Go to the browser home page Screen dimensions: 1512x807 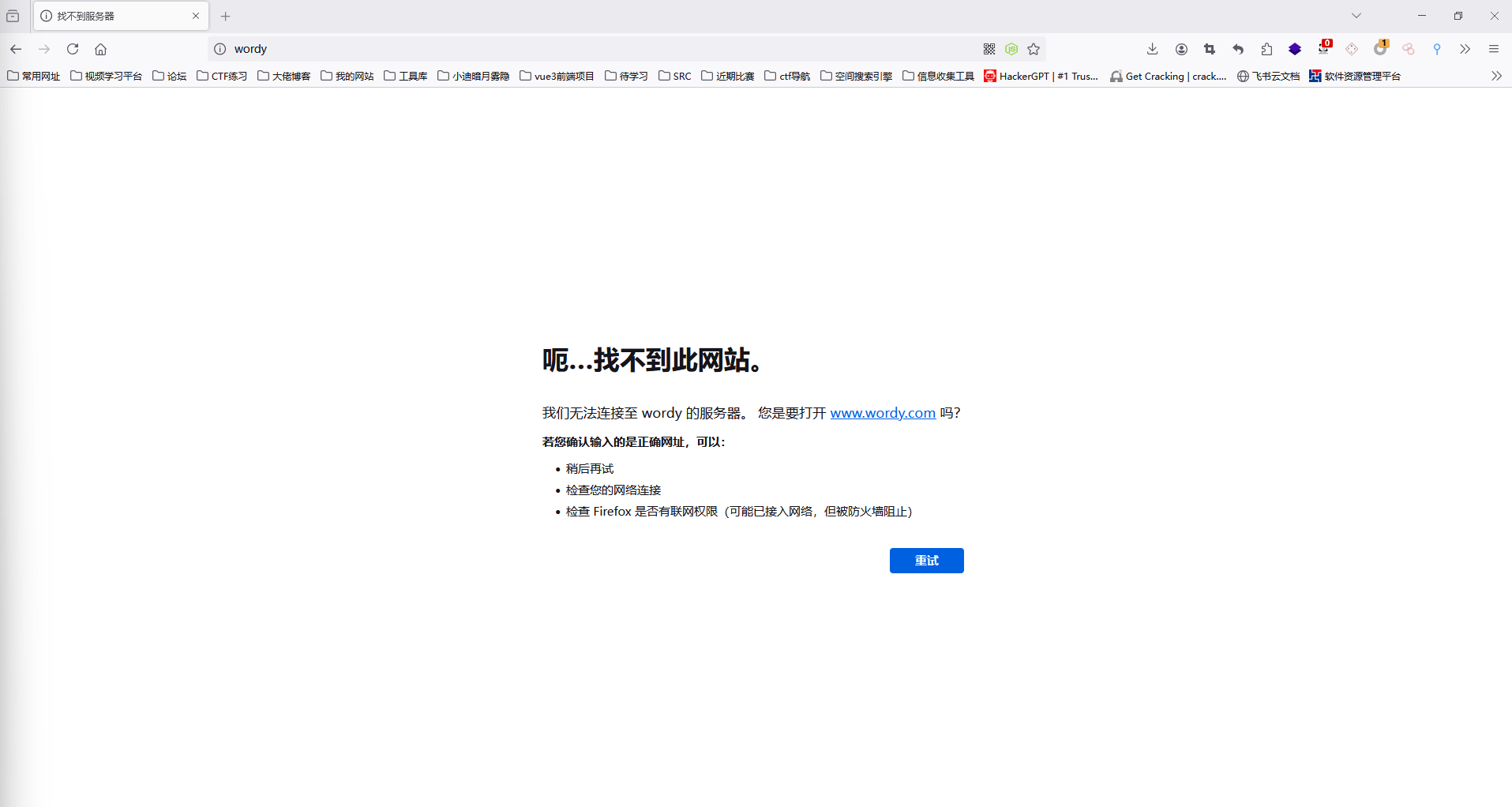pos(101,49)
